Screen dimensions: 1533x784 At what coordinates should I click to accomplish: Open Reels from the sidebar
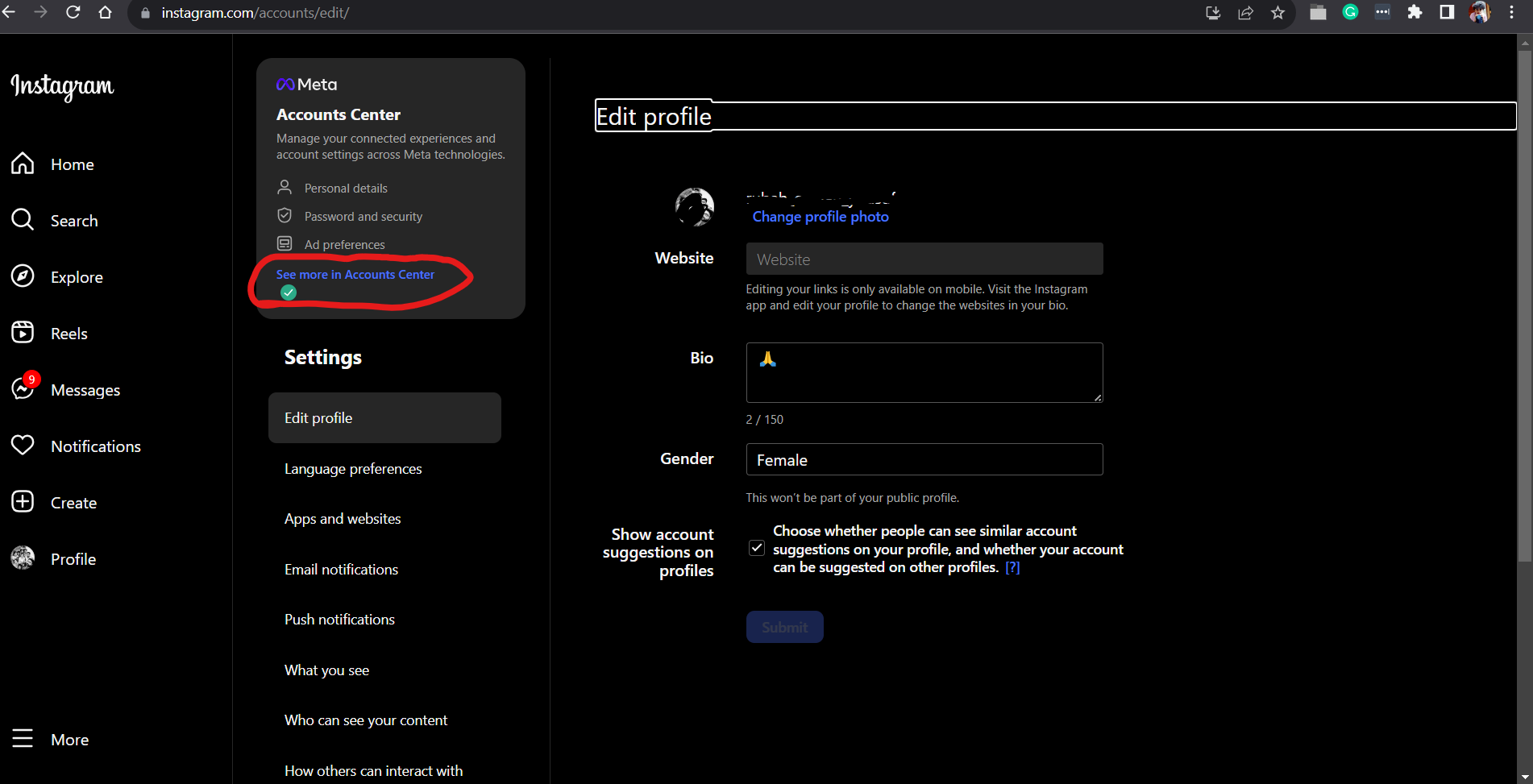[50, 334]
